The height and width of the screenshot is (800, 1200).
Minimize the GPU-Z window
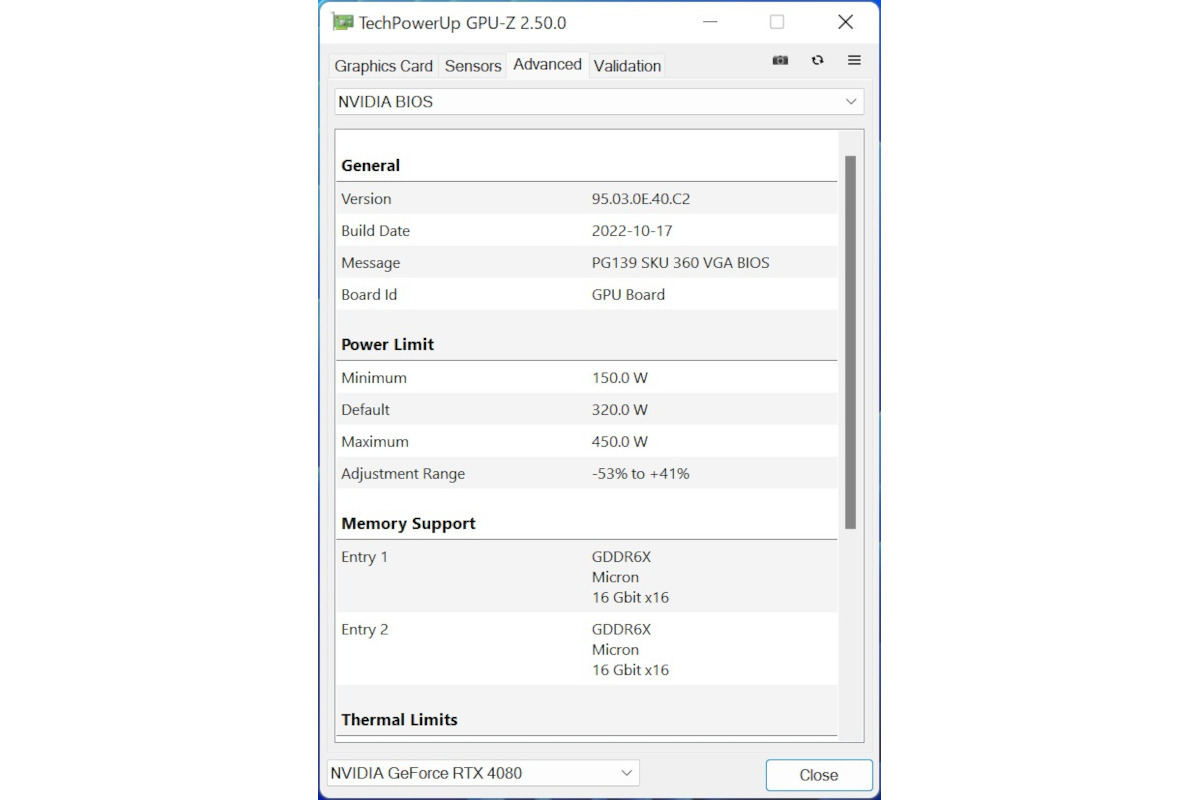[709, 22]
